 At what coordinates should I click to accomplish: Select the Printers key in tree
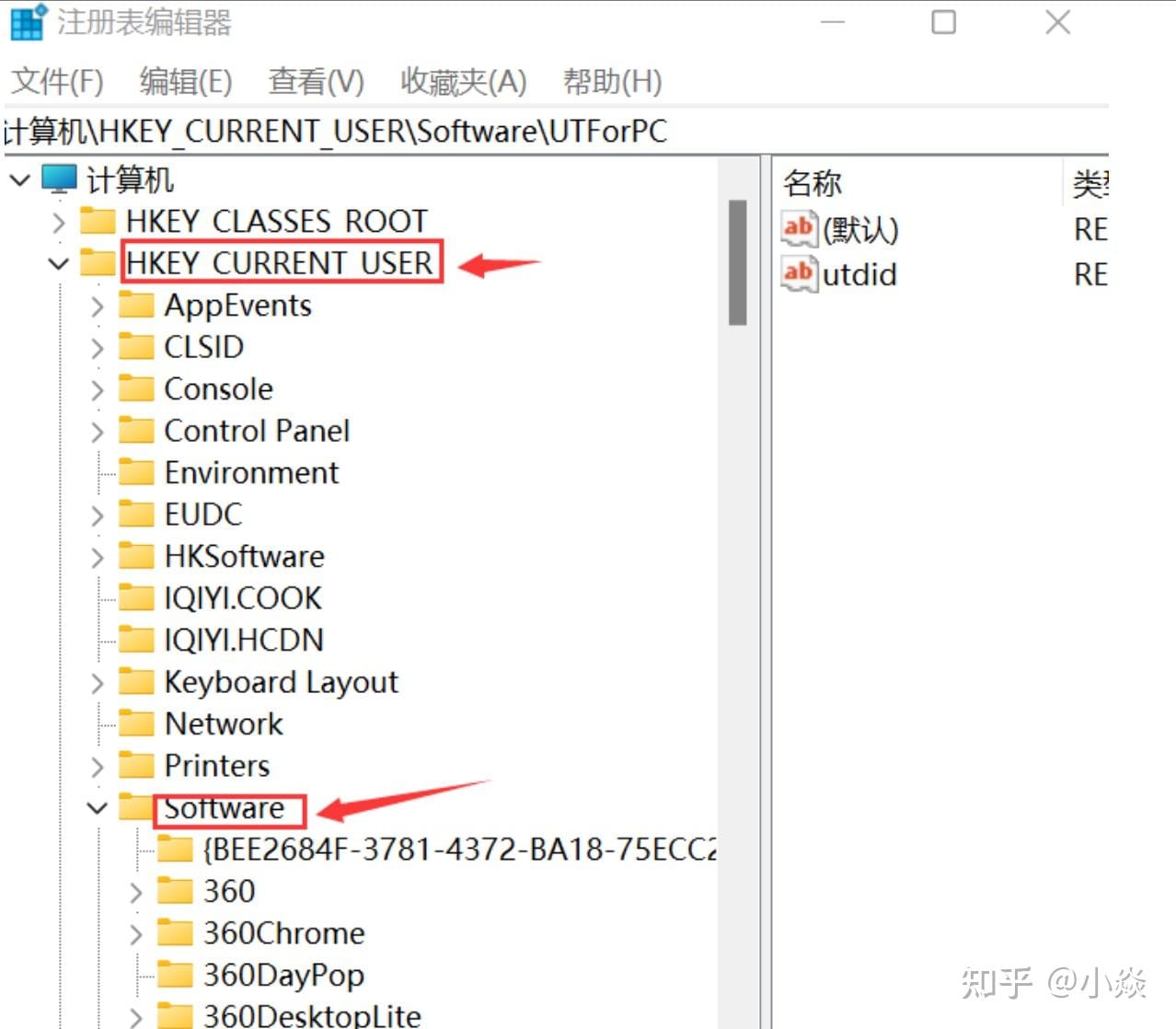217,766
